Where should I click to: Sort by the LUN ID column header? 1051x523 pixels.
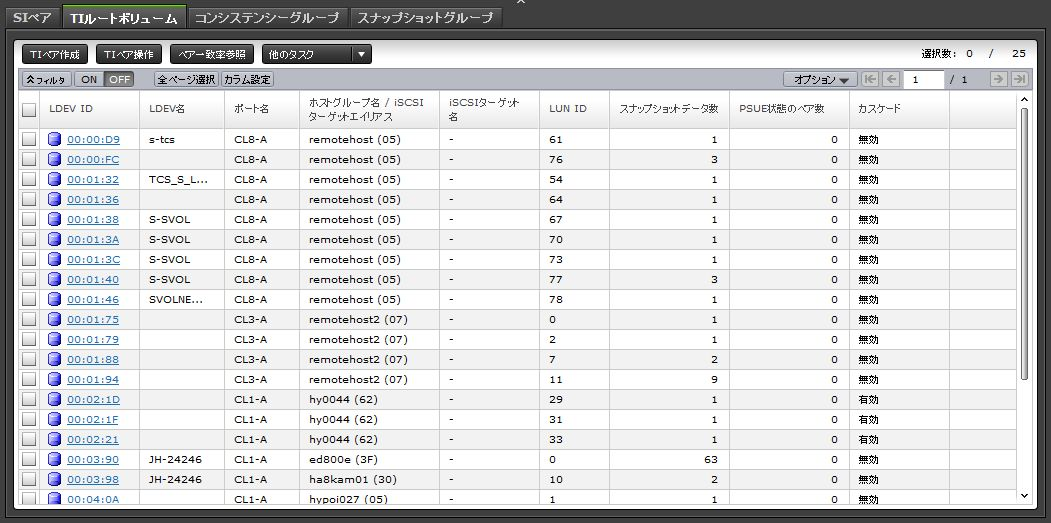click(x=574, y=109)
